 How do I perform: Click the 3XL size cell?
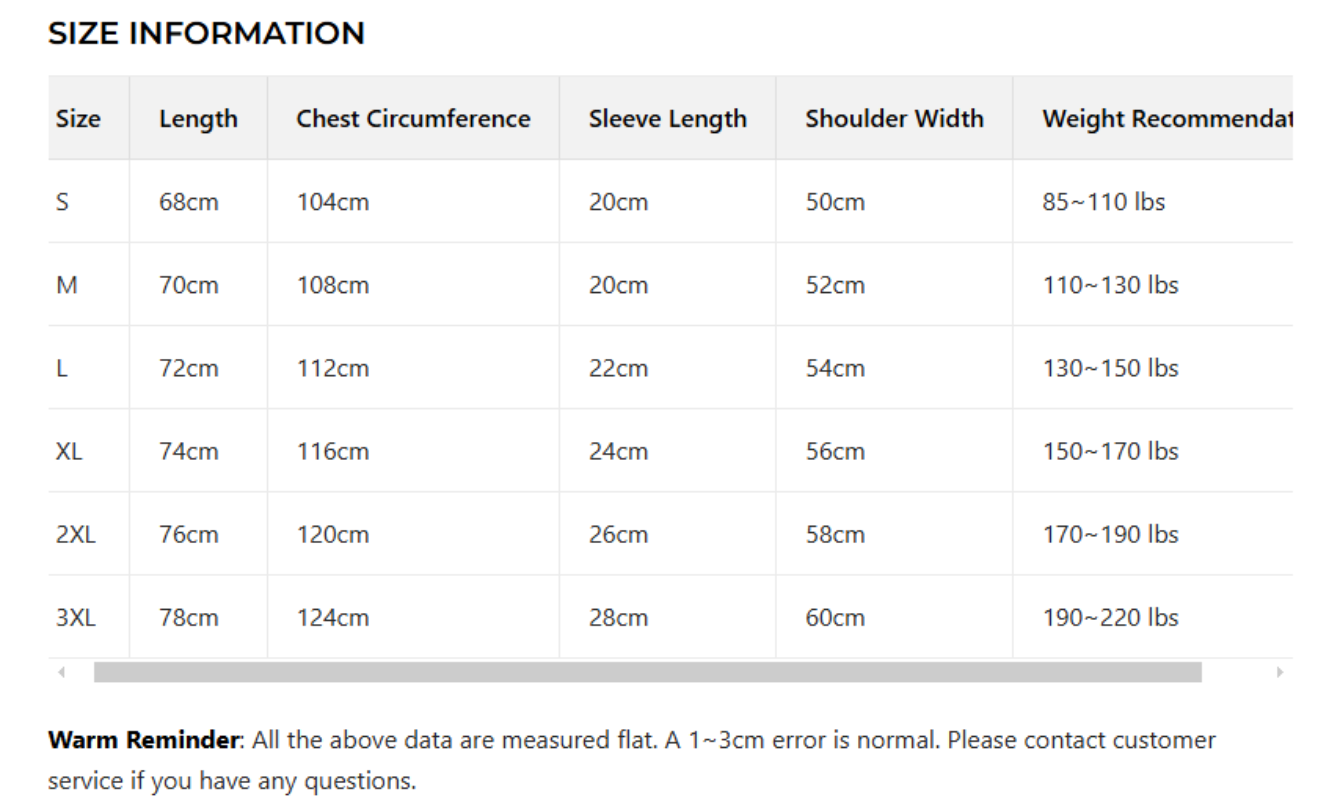point(76,617)
